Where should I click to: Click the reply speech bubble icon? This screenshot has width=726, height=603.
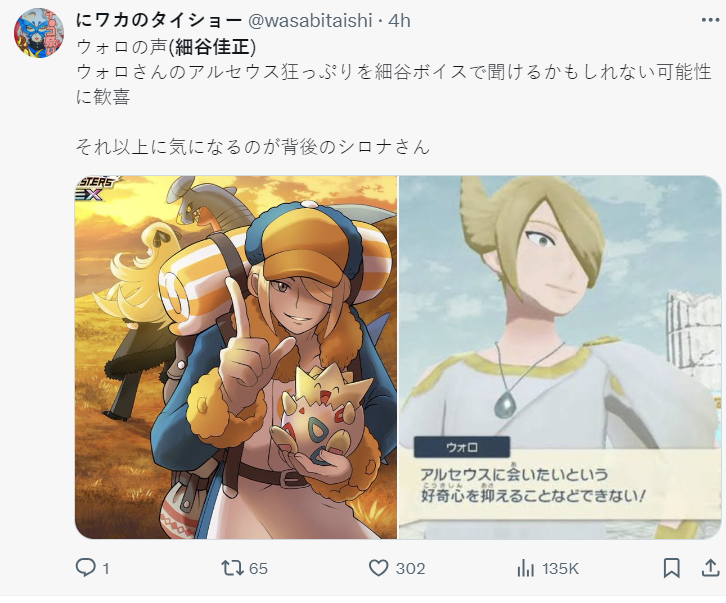click(85, 568)
